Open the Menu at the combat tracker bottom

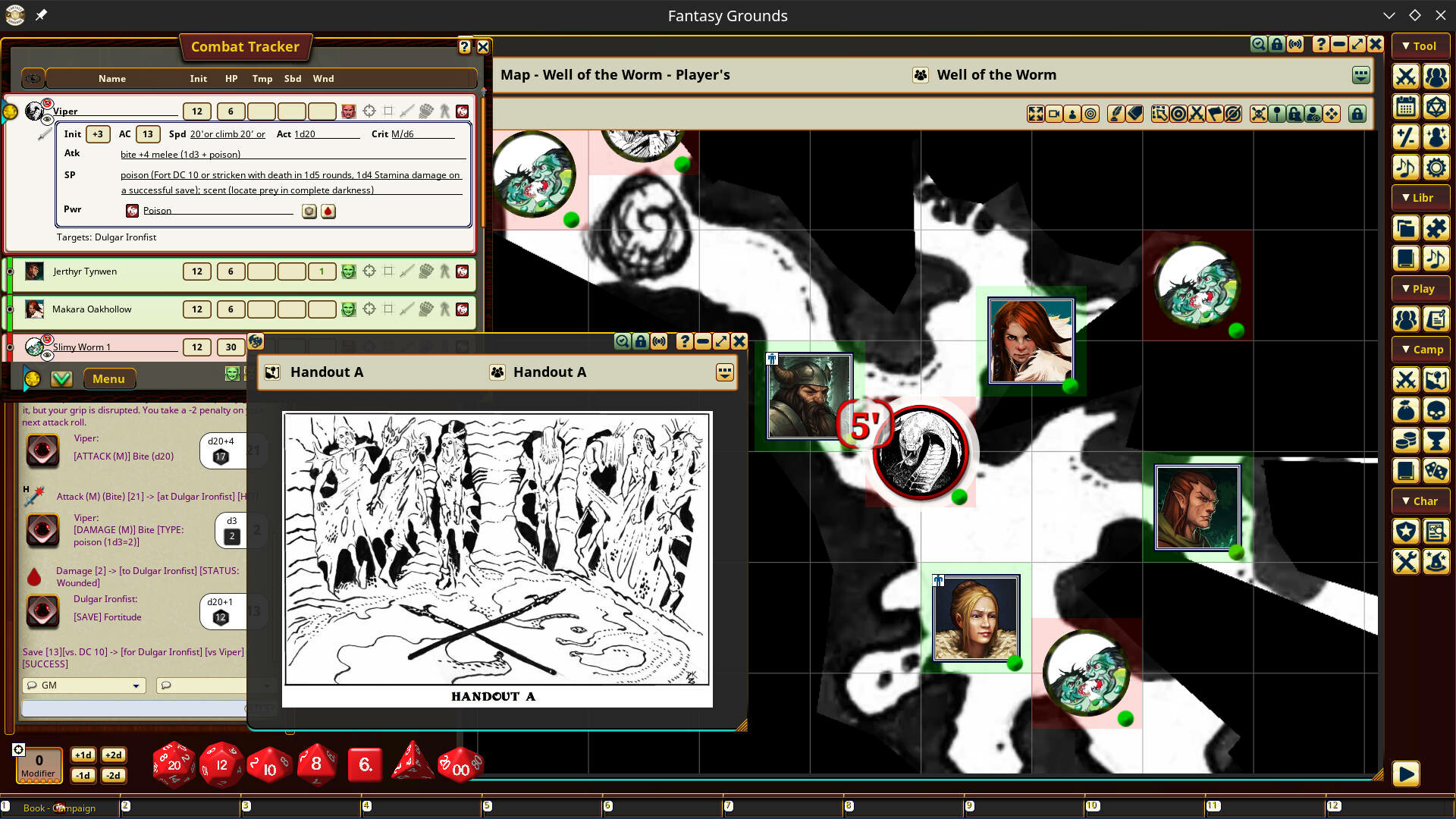109,378
